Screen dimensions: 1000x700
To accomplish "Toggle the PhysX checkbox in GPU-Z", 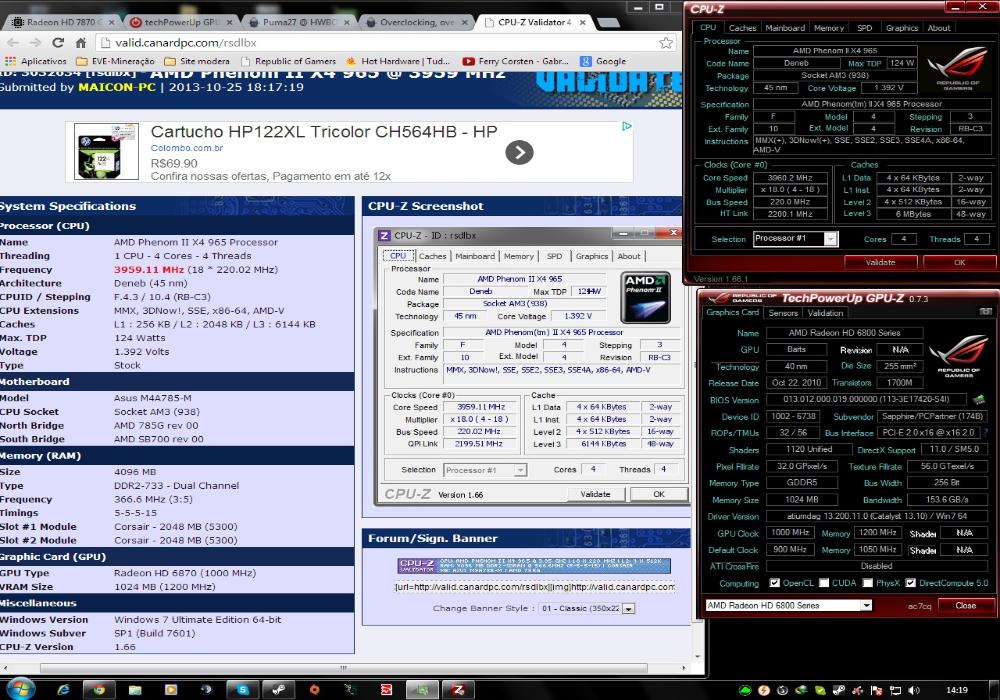I will click(867, 583).
